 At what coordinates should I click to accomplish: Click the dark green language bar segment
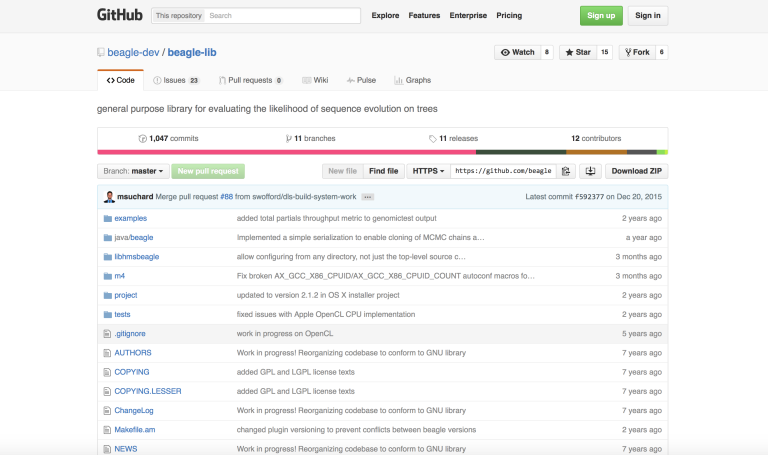click(x=521, y=152)
